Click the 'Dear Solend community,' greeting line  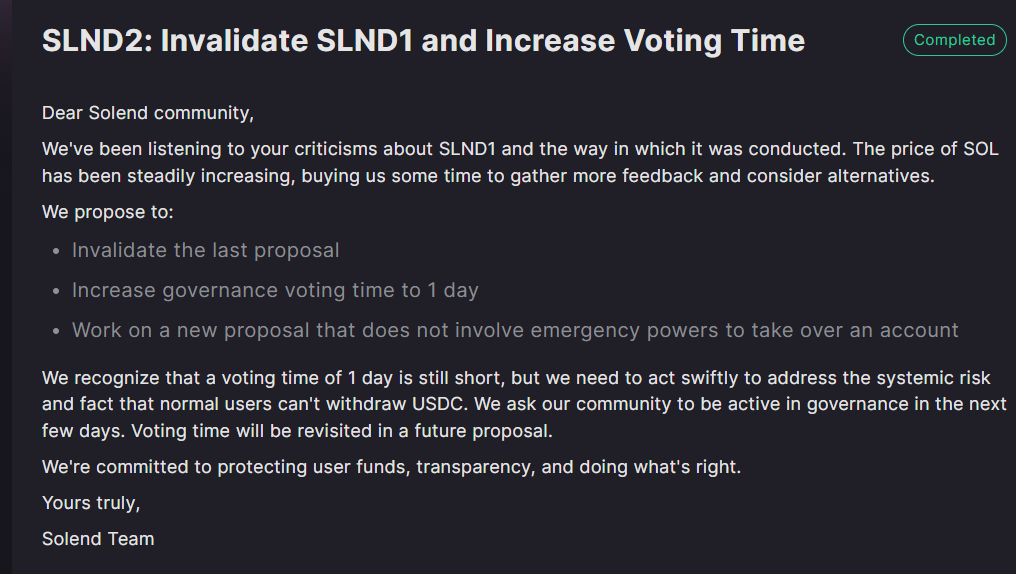148,113
